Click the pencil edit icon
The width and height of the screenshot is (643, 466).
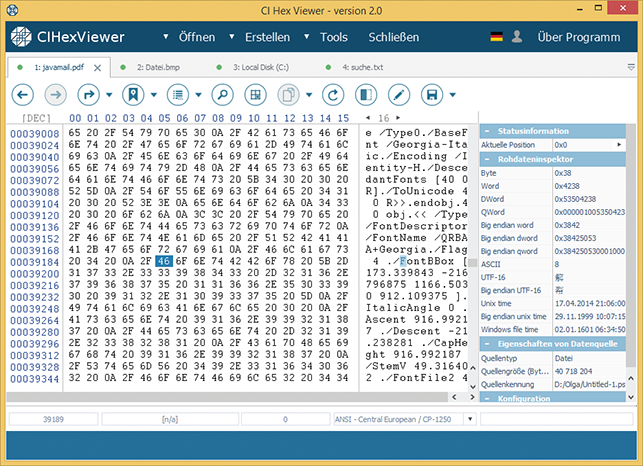click(399, 95)
